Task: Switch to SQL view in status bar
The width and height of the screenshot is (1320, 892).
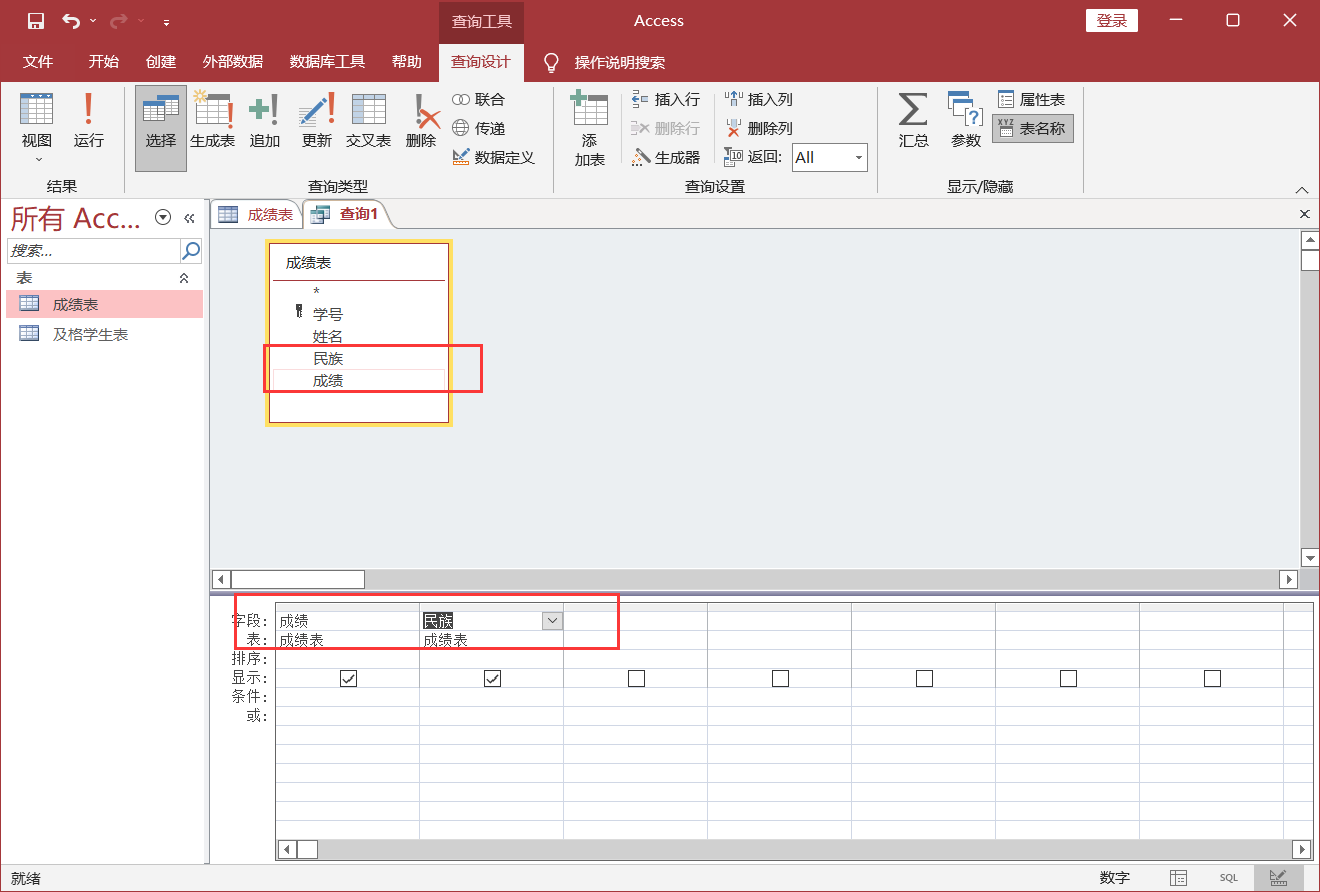Action: click(x=1228, y=878)
